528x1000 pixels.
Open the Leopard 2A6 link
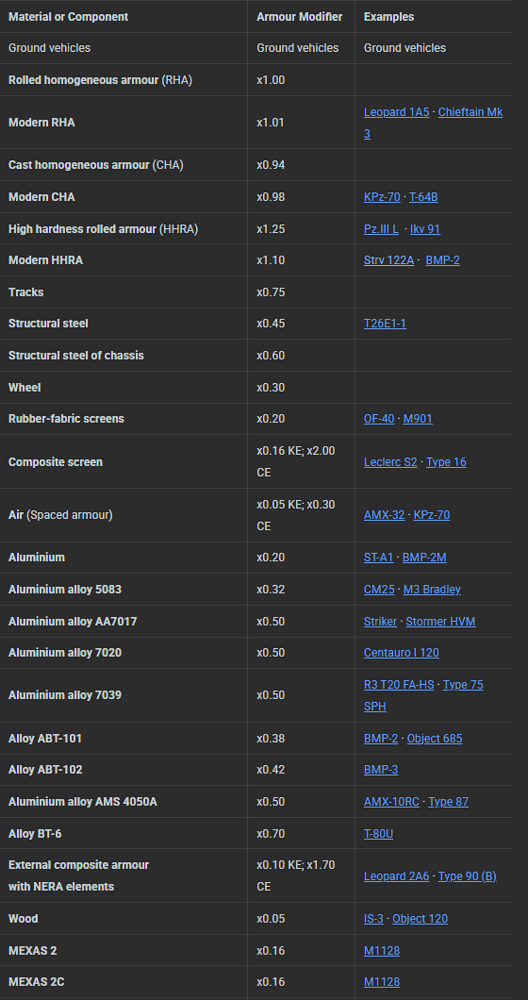pos(396,876)
